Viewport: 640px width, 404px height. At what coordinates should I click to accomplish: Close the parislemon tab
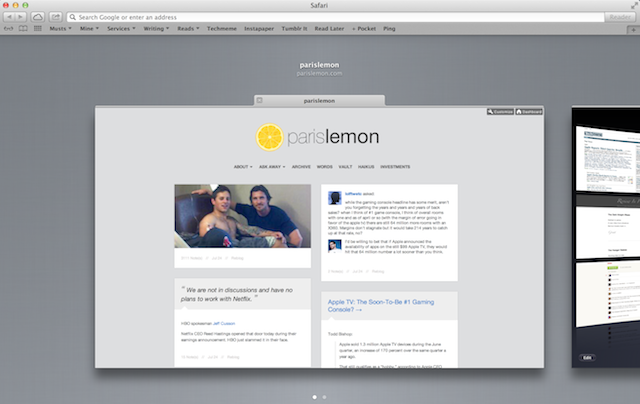click(x=260, y=100)
